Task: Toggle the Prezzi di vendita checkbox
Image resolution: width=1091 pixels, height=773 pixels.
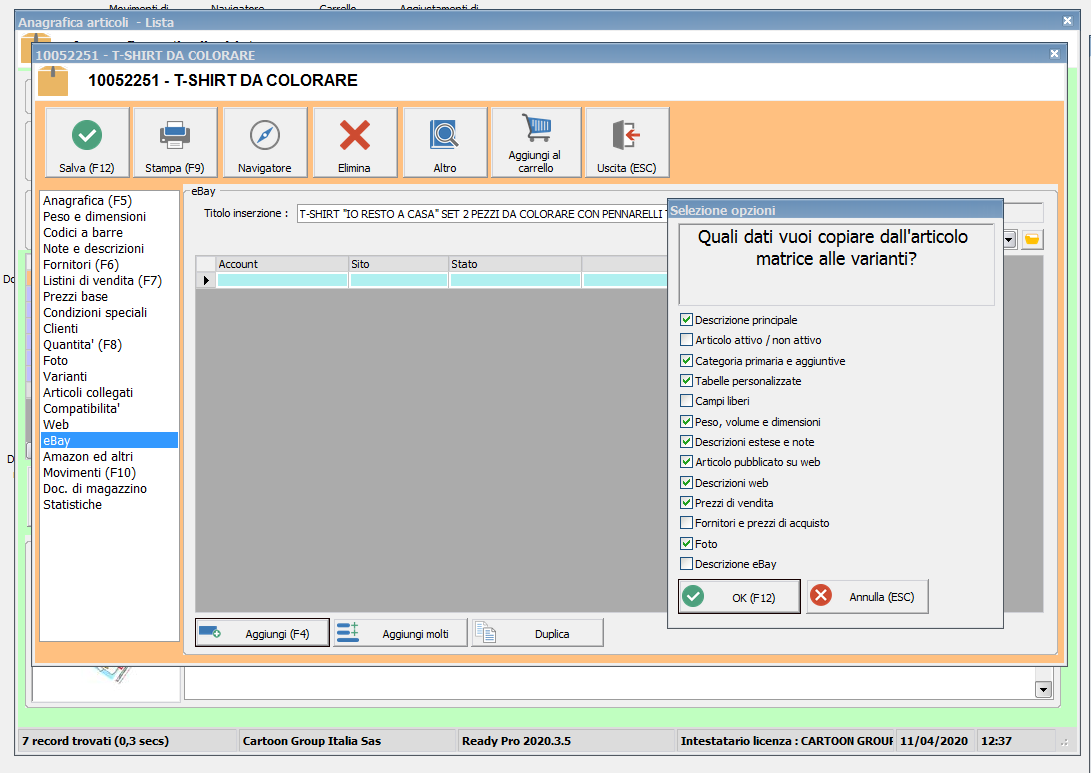Action: click(686, 502)
